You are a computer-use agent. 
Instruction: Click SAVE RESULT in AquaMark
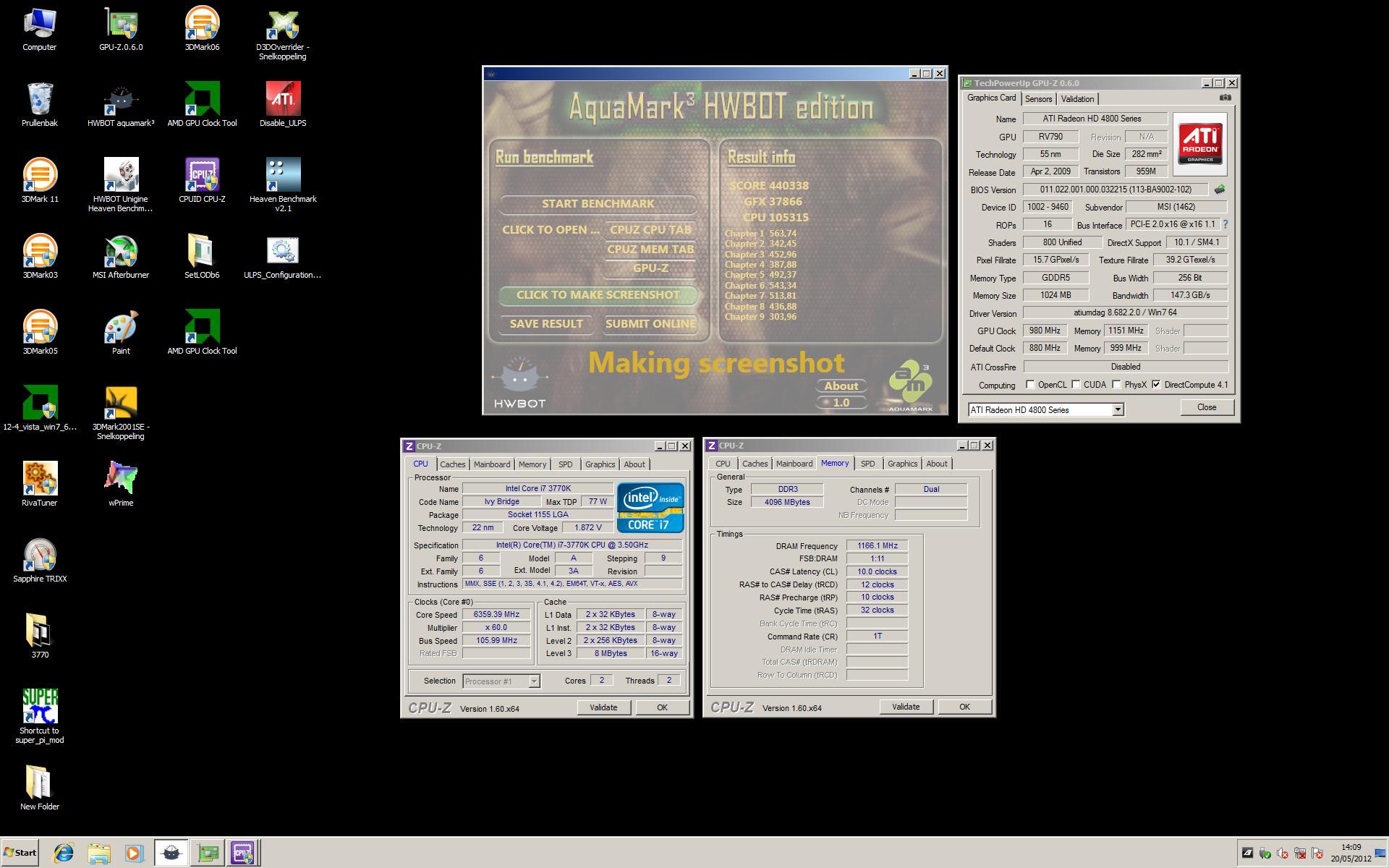pos(546,324)
